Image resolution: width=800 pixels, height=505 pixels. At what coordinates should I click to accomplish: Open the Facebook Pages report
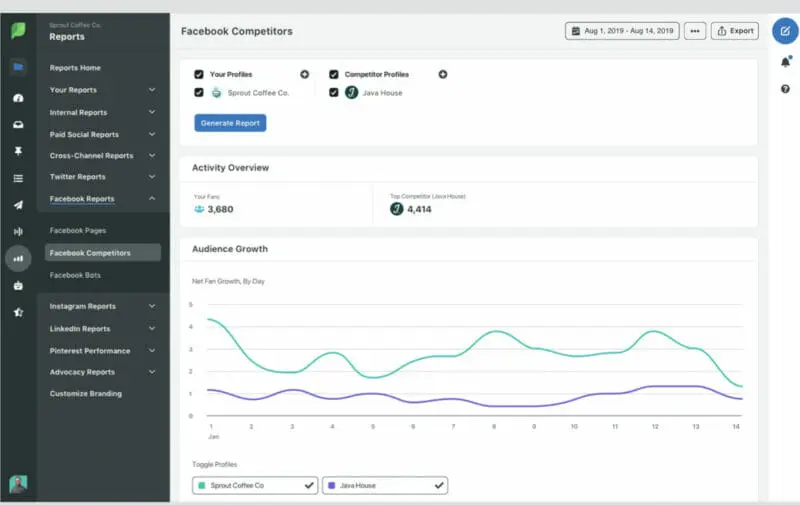click(76, 231)
